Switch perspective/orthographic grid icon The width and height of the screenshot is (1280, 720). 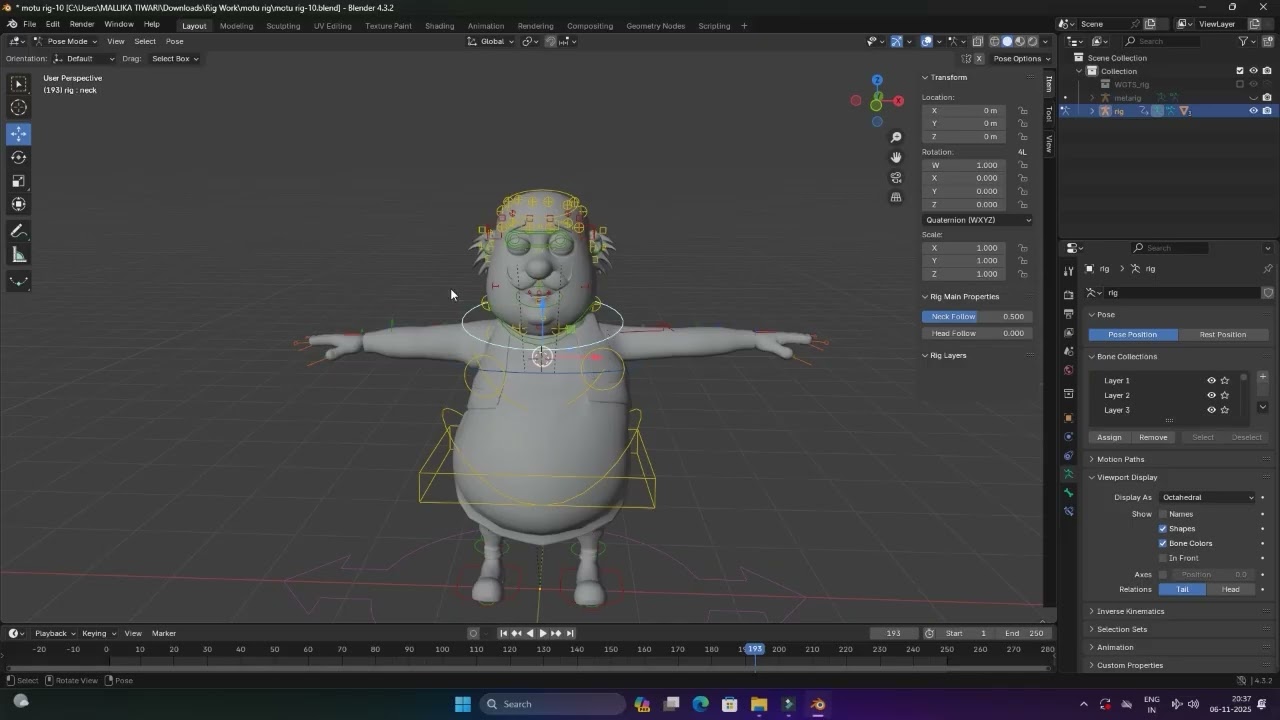click(896, 197)
